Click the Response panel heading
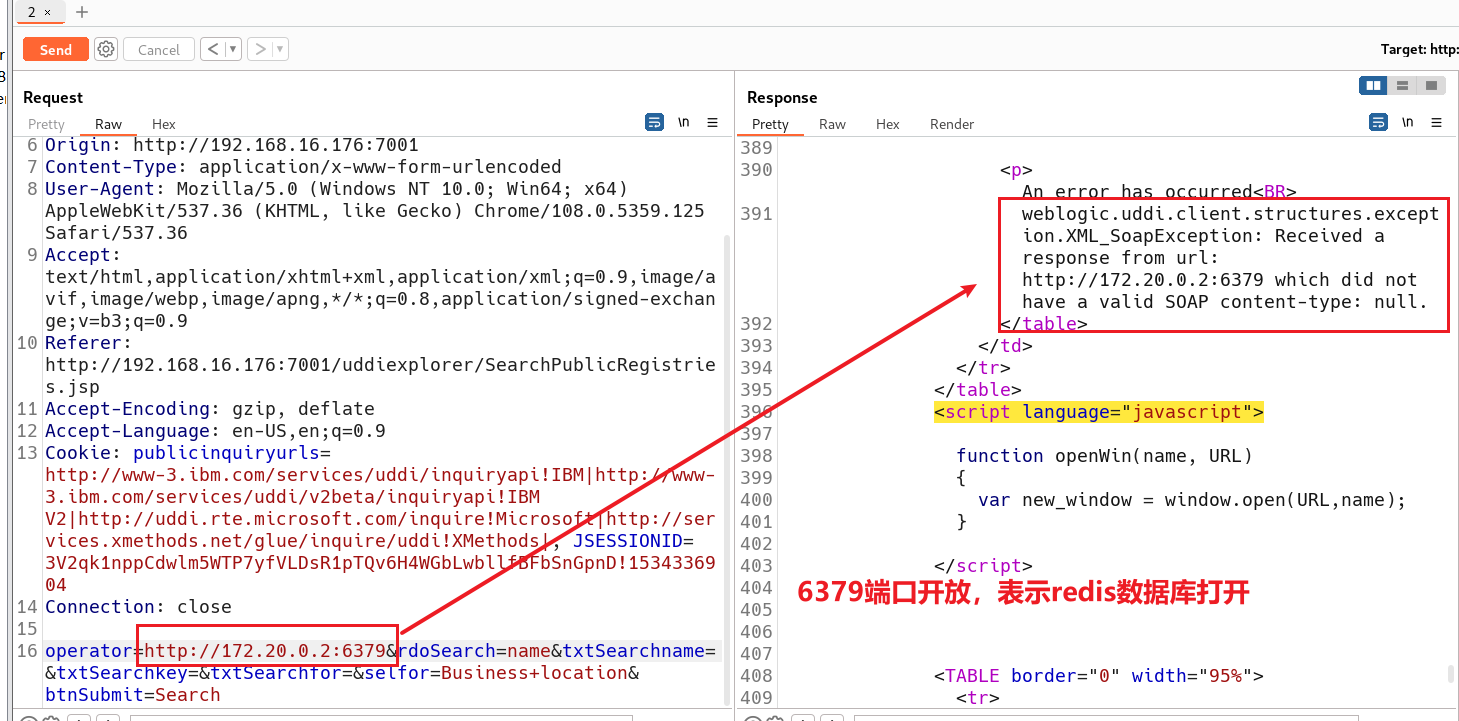 point(782,97)
